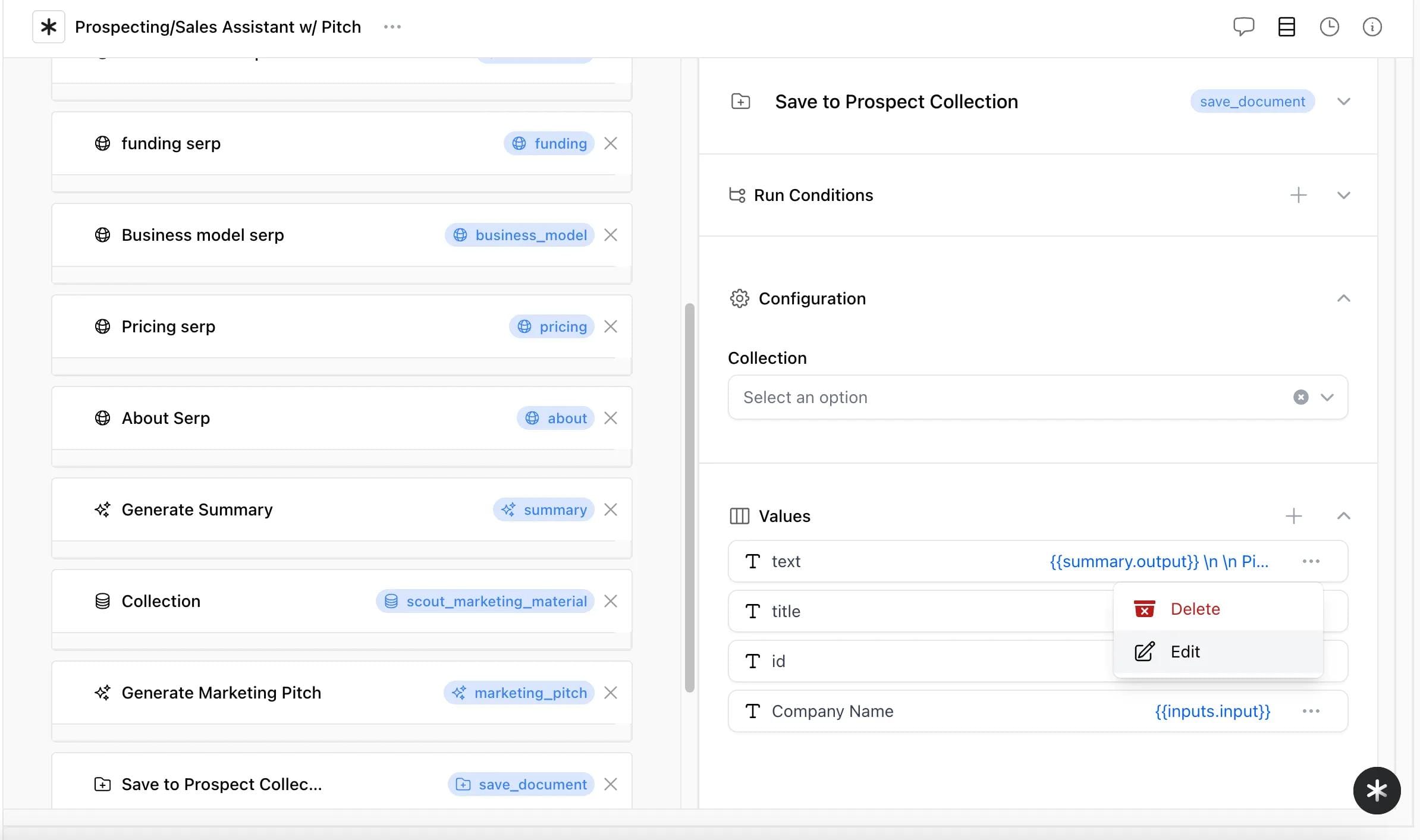Collapse the Configuration section

tap(1343, 298)
